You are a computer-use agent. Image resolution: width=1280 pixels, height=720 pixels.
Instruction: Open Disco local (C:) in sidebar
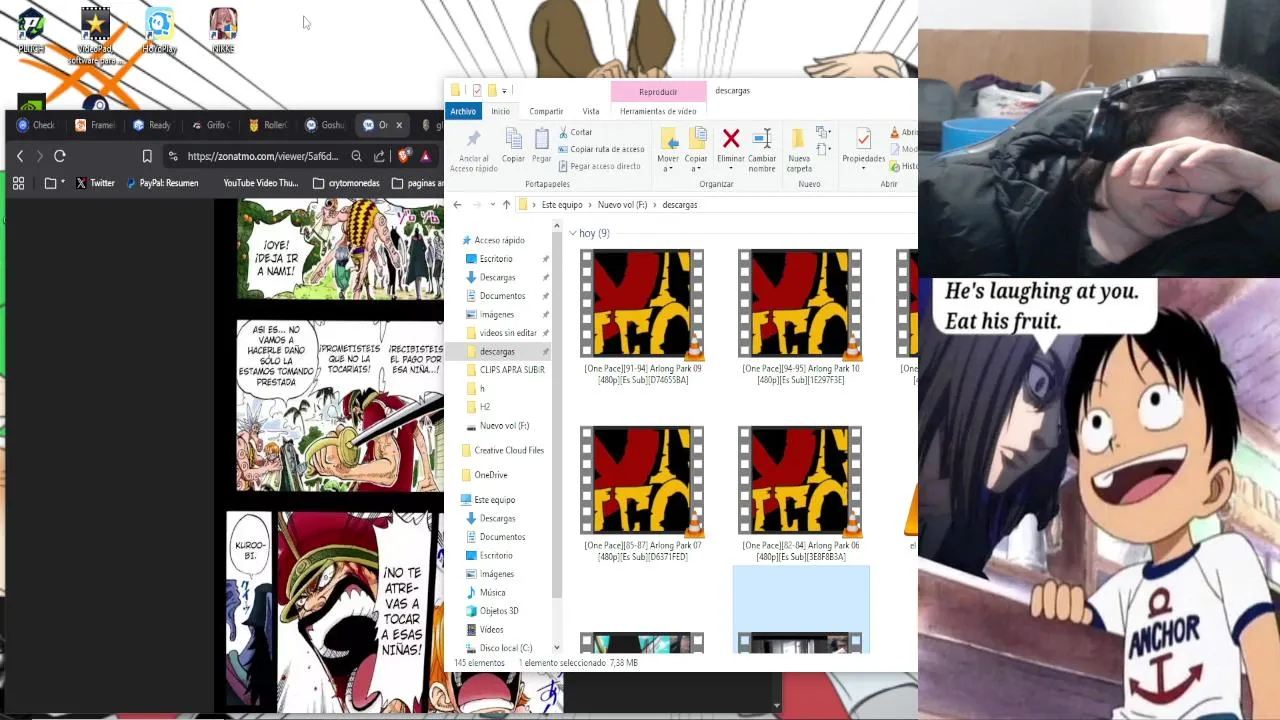click(x=498, y=648)
